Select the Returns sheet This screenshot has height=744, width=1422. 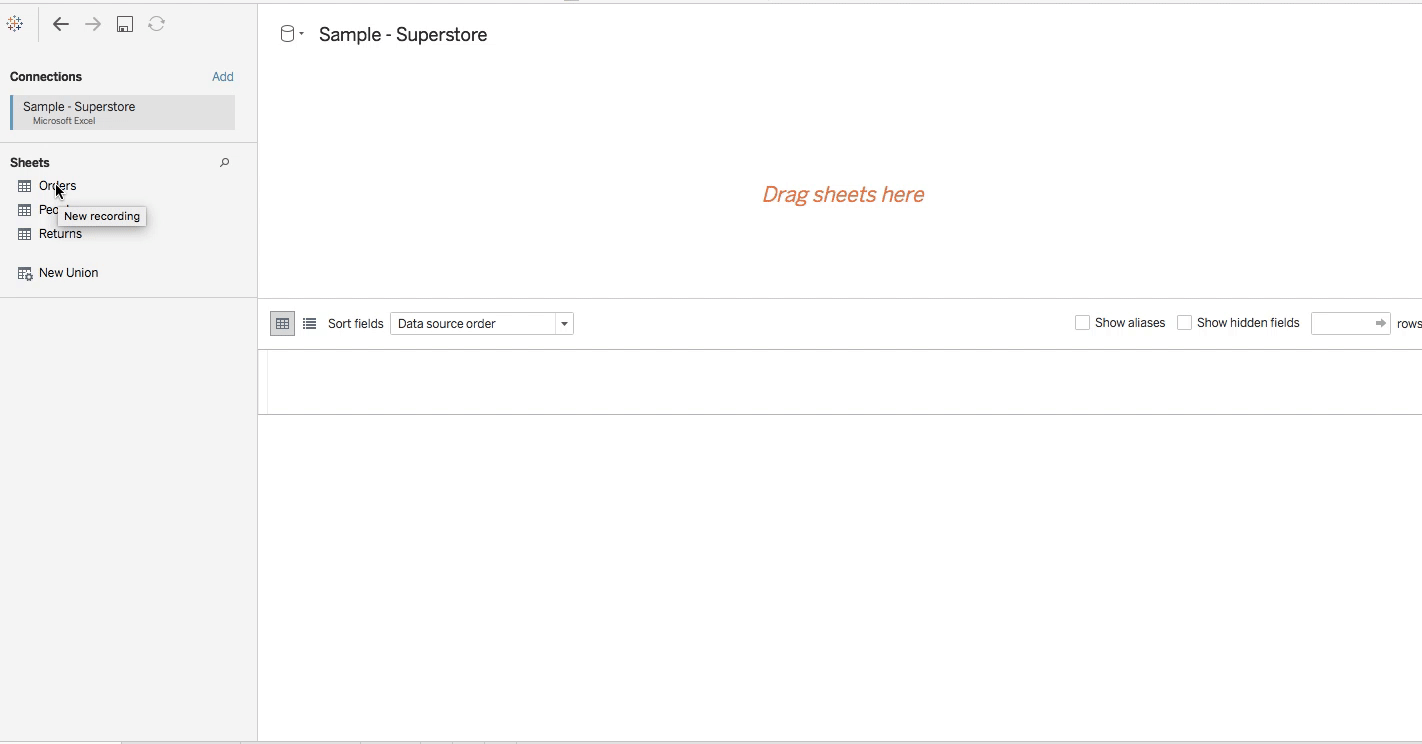coord(60,234)
